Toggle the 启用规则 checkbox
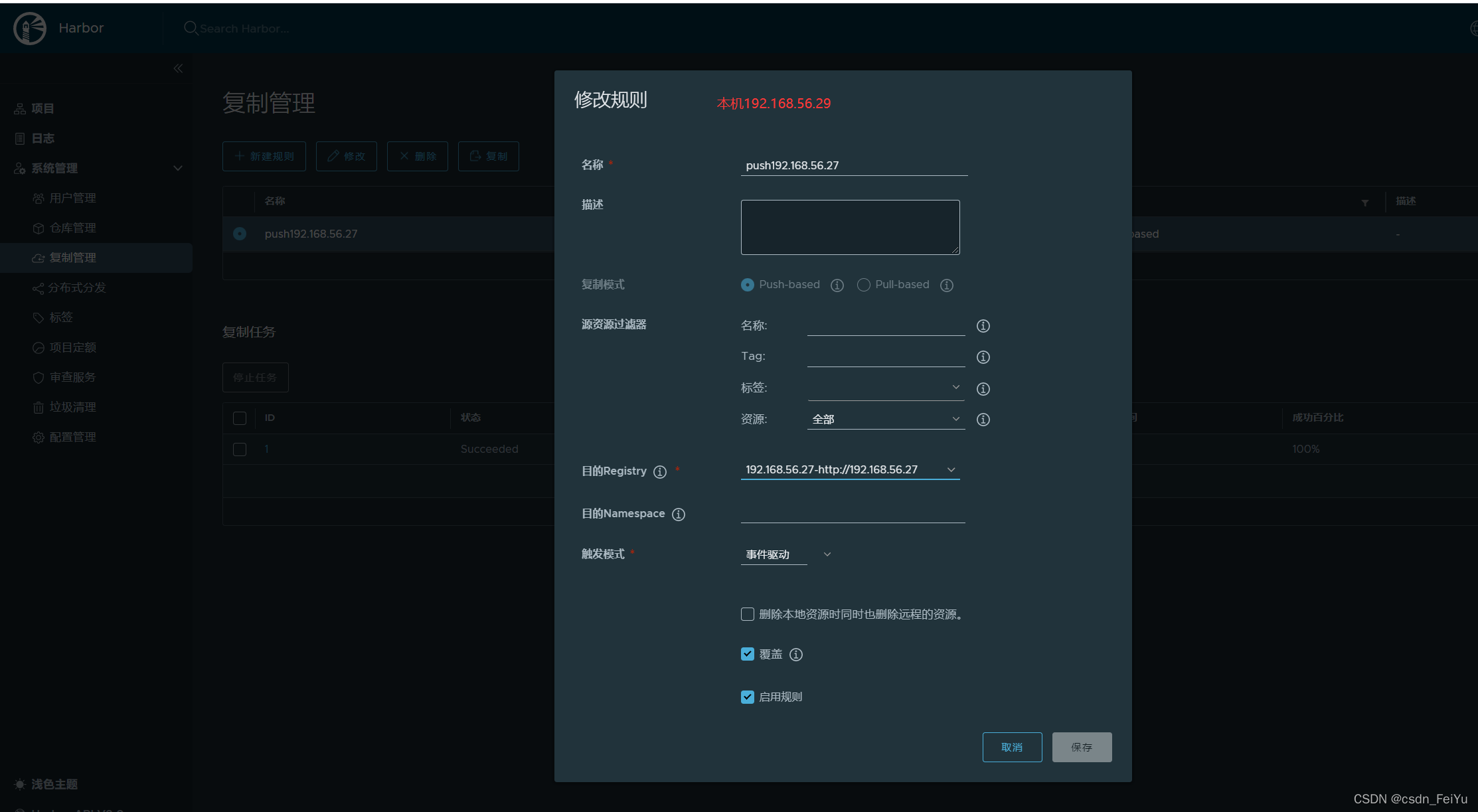 (748, 696)
